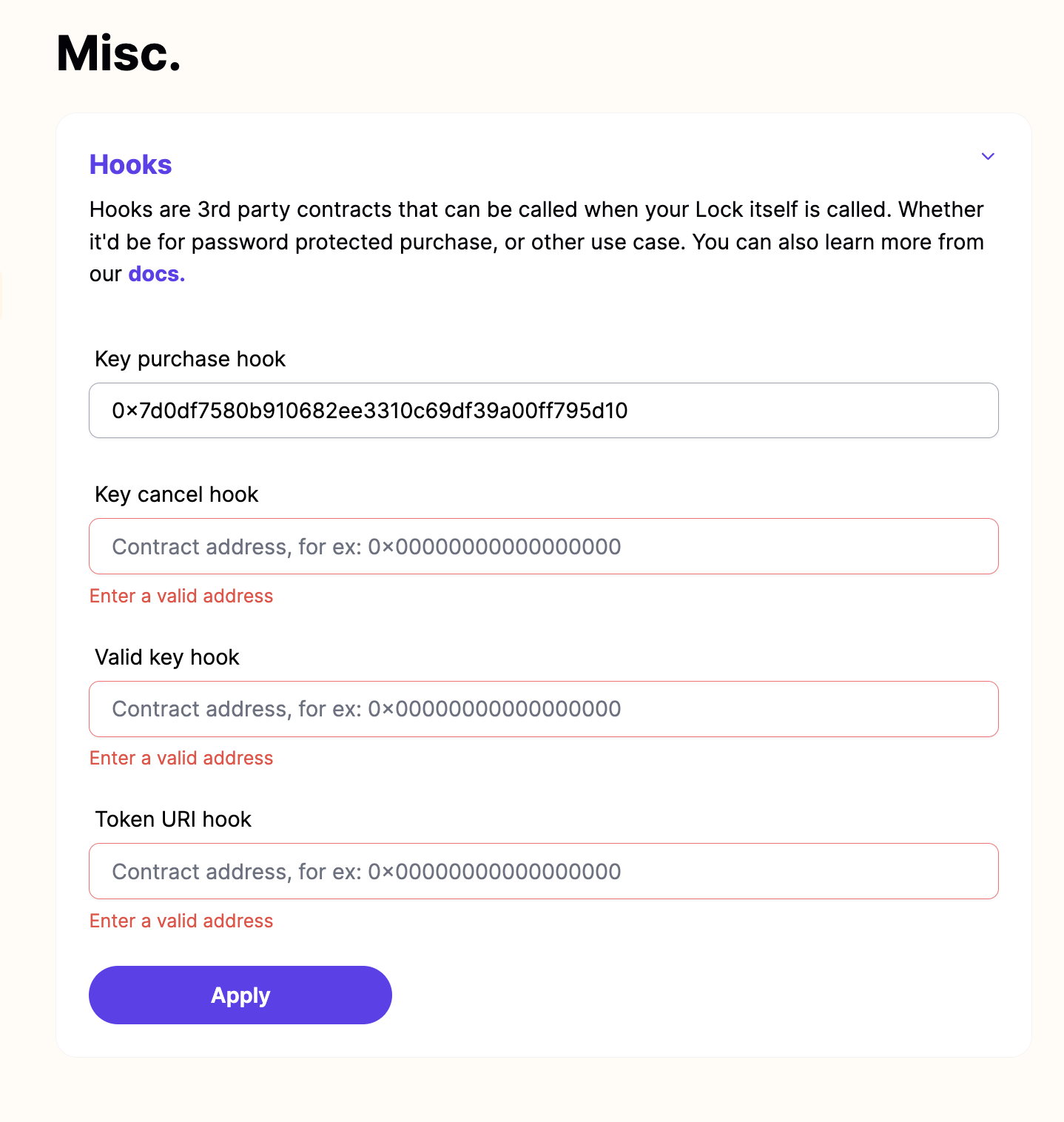Click the Token URI hook error message
The width and height of the screenshot is (1064, 1122).
pos(181,921)
